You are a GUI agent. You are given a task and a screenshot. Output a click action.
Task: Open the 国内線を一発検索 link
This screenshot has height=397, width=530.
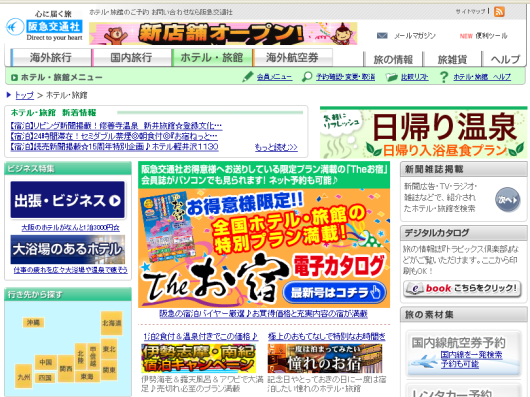click(471, 359)
